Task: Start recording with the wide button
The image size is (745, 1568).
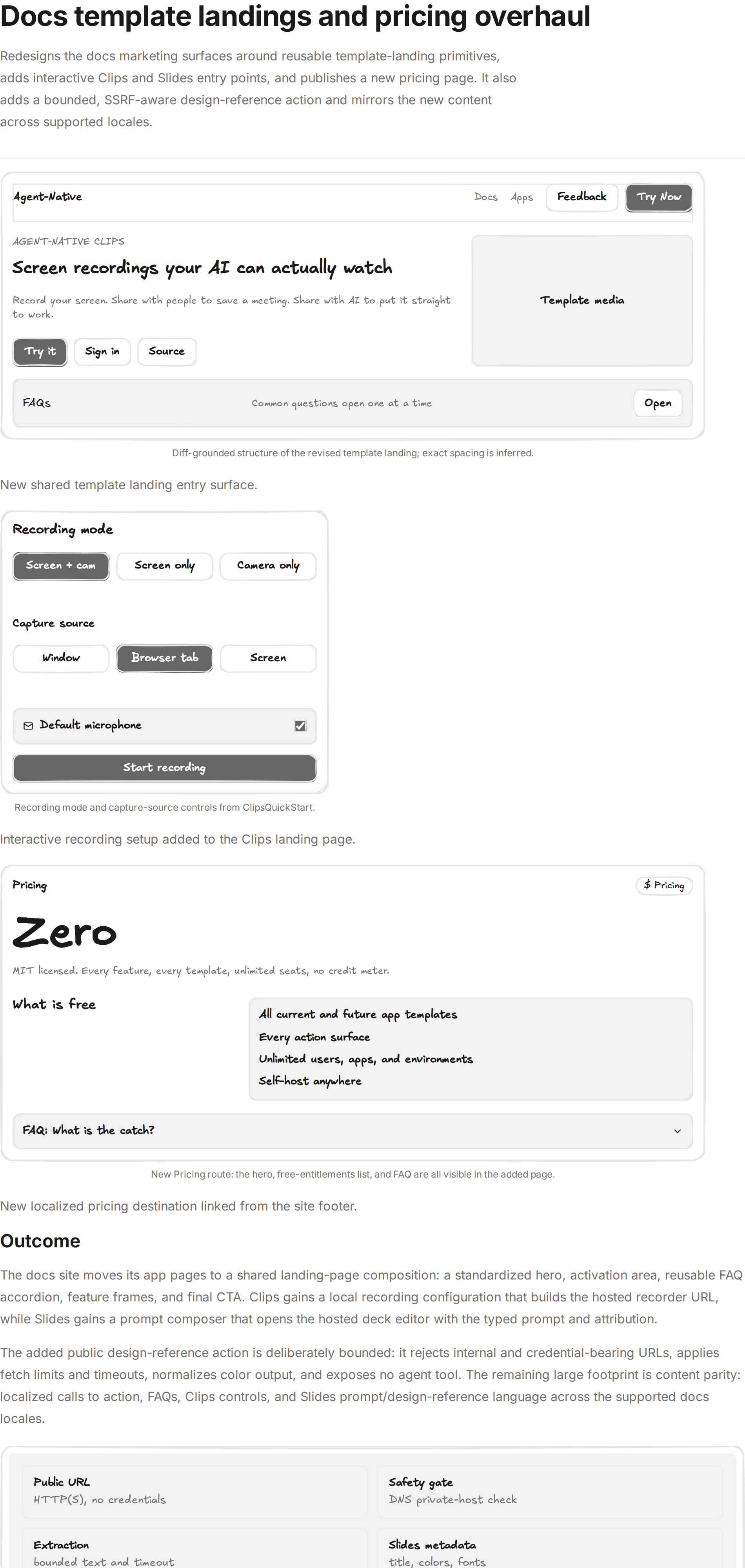Action: click(164, 768)
